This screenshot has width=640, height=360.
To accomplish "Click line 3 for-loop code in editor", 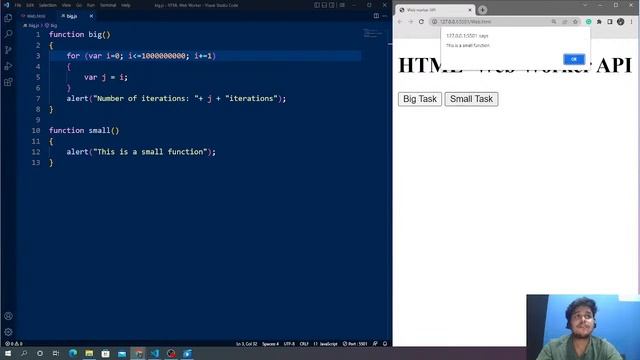I will (141, 56).
